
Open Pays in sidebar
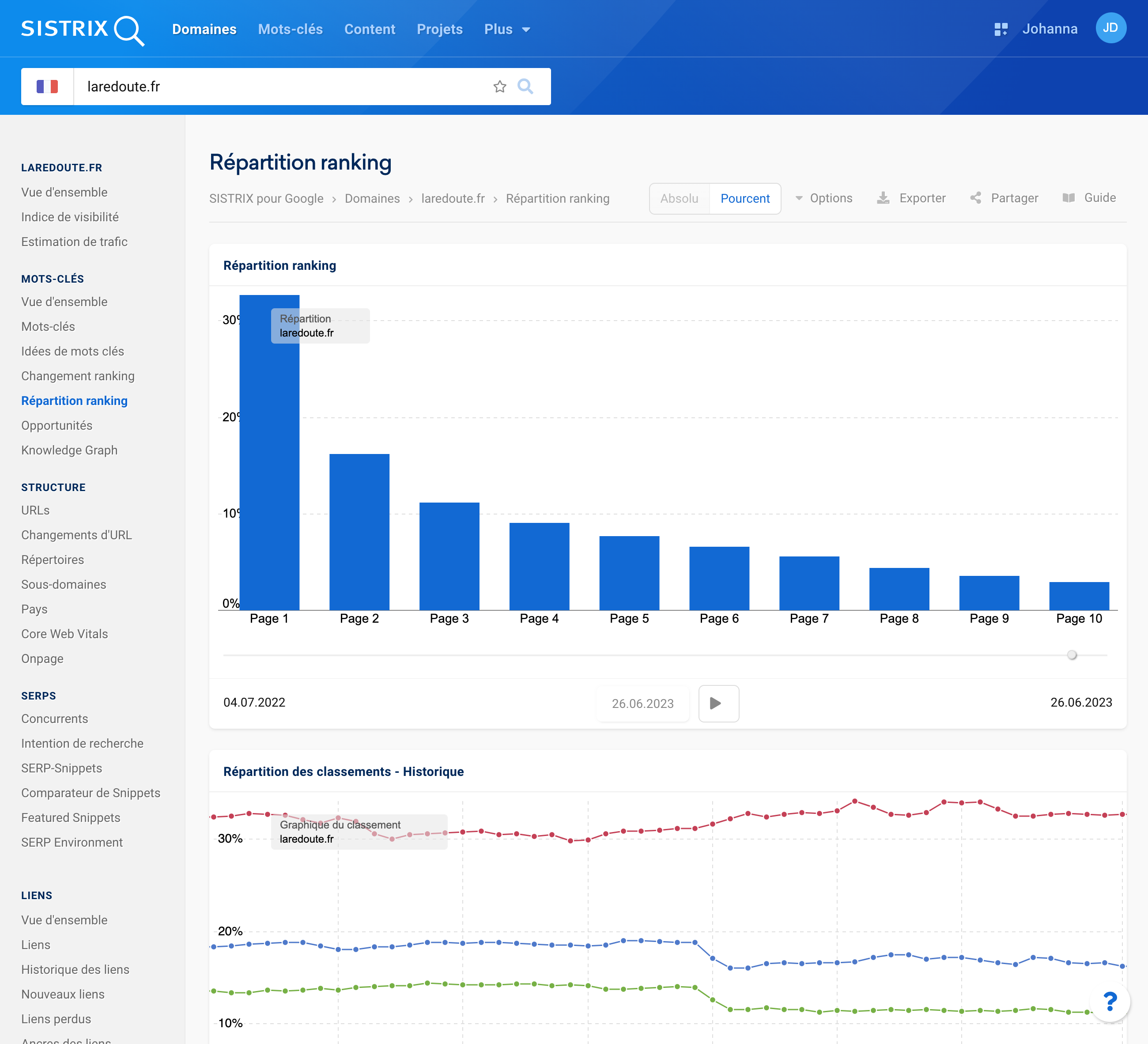coord(34,609)
